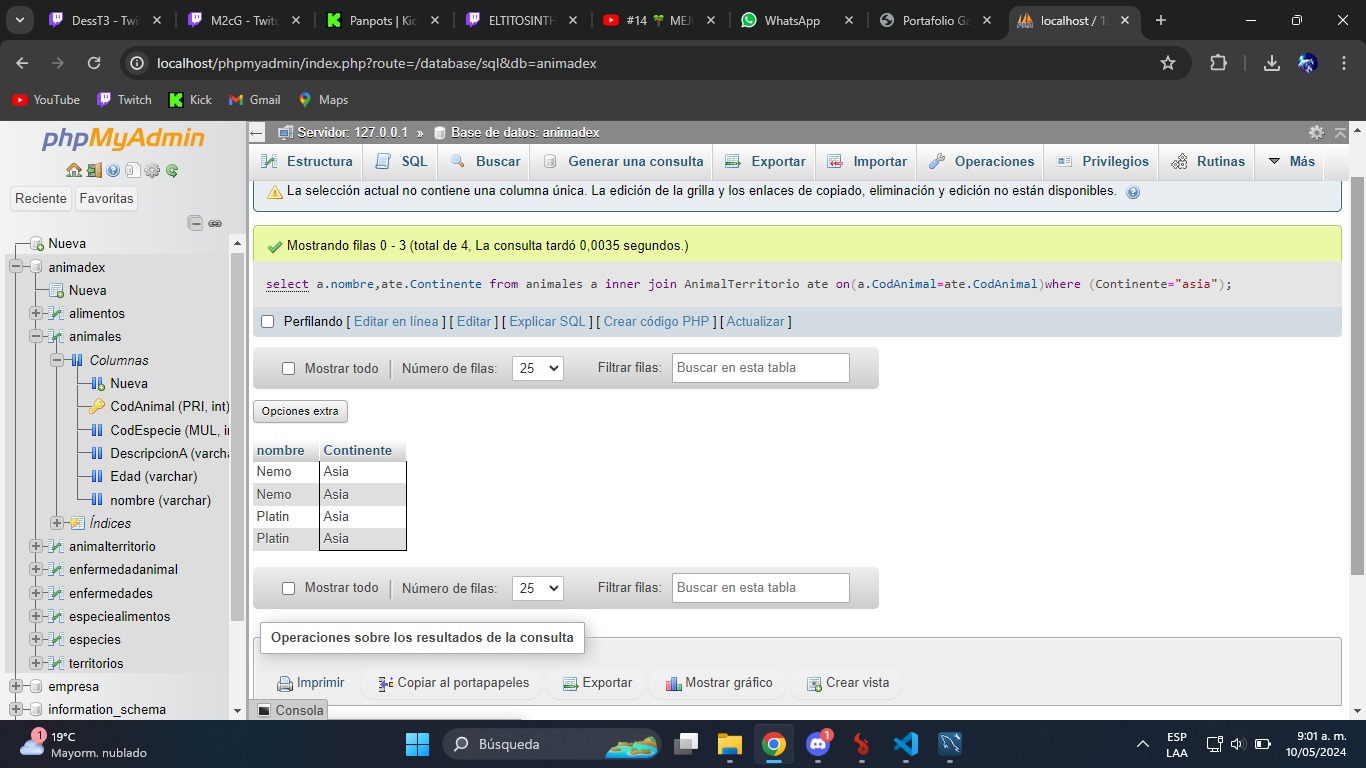Switch to the Estructura tab
1366x768 pixels.
coord(307,161)
